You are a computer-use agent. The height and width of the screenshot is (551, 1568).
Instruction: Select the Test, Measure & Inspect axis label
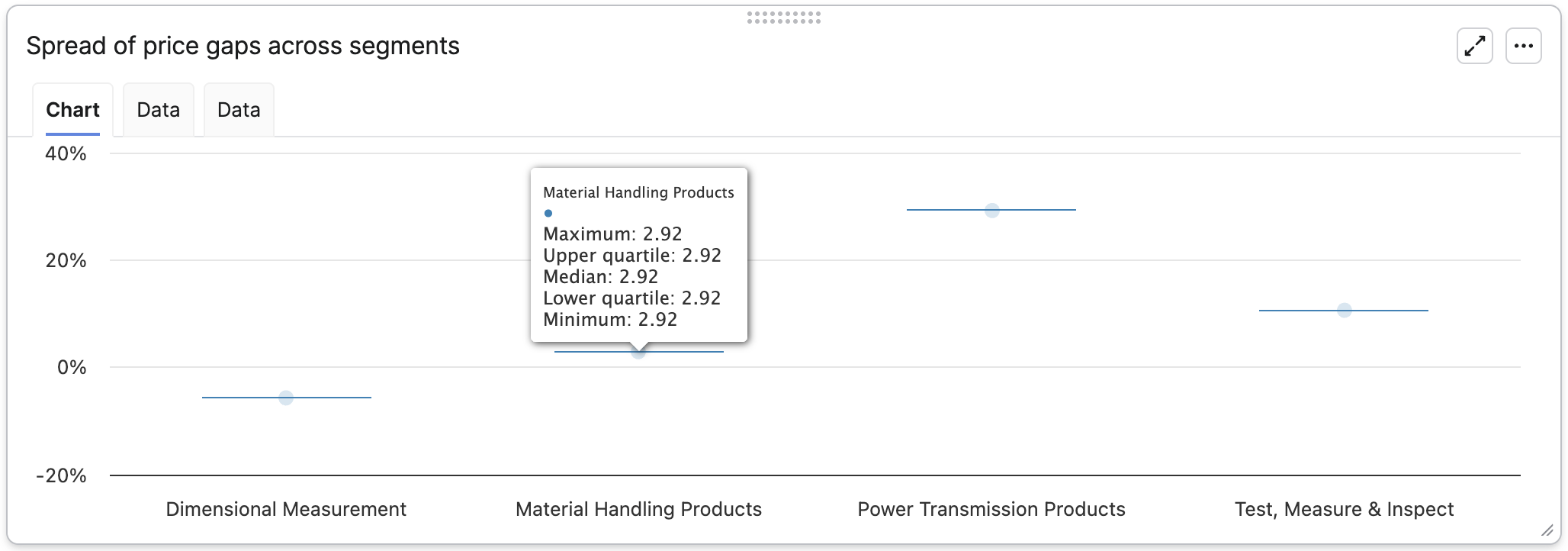click(1344, 509)
